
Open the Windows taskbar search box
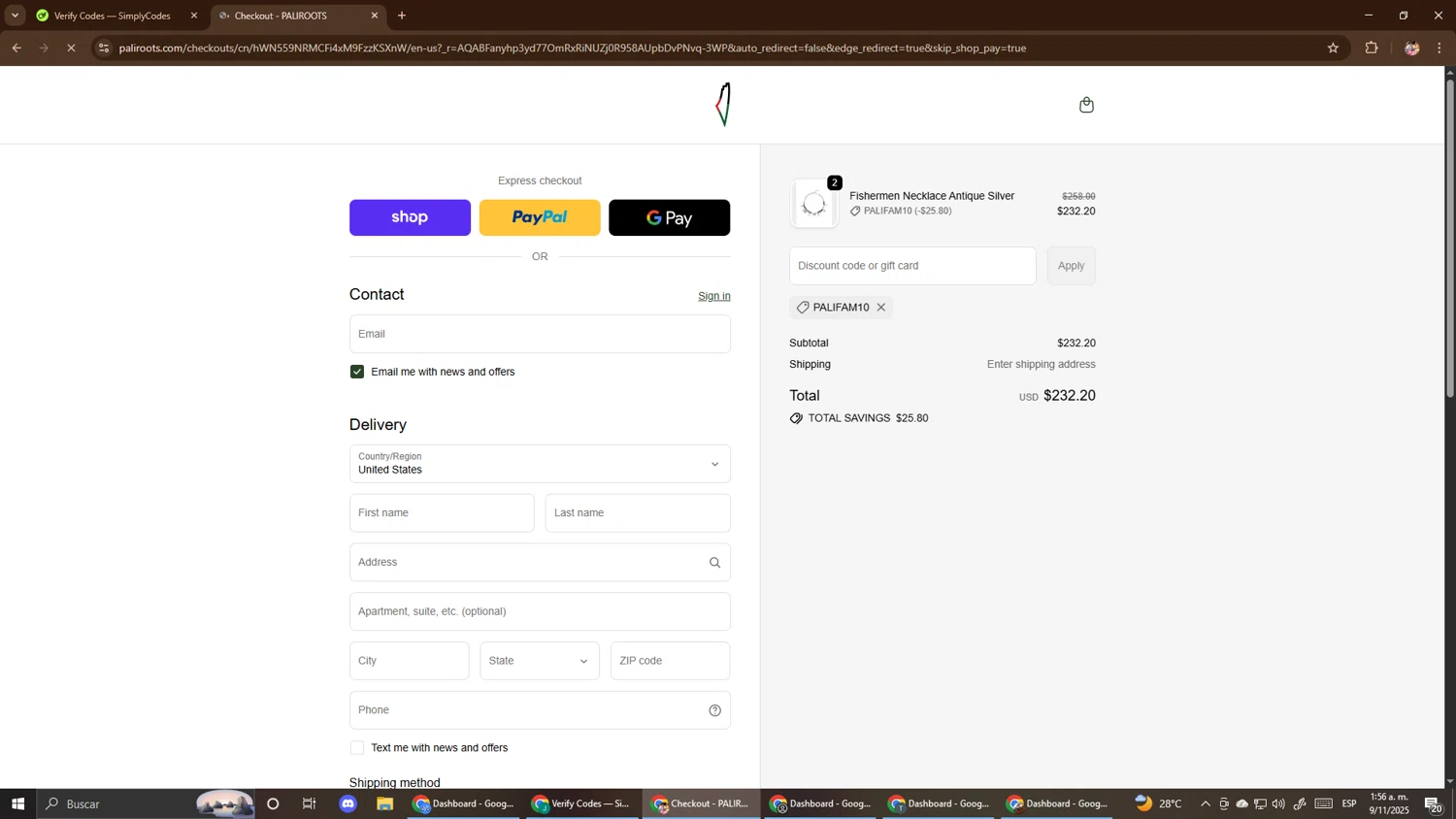[146, 804]
